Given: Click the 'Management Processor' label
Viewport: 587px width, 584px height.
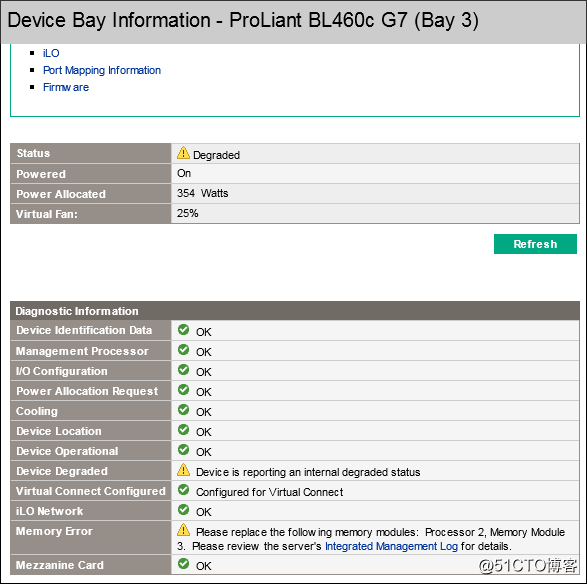Looking at the screenshot, I should (82, 351).
